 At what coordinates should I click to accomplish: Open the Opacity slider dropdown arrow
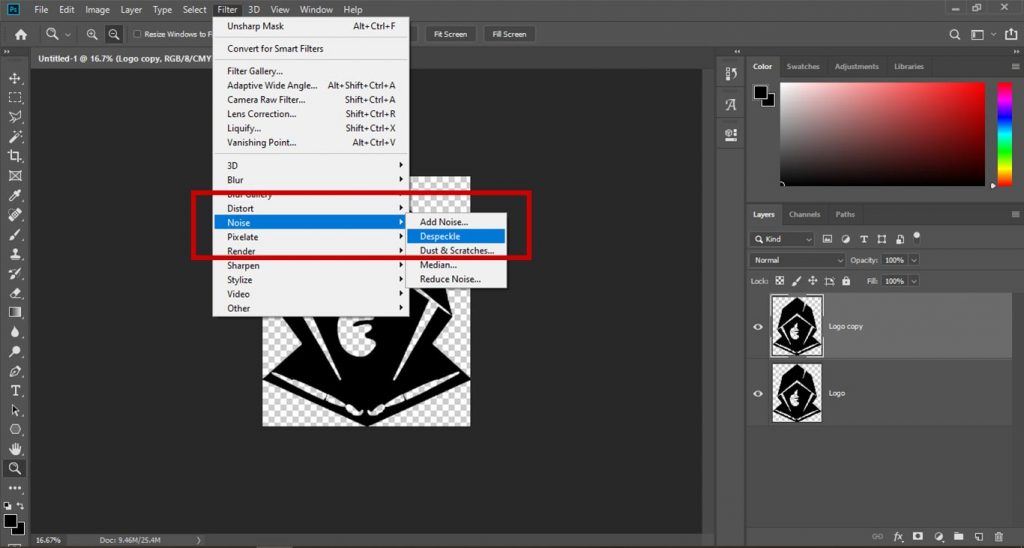pos(914,260)
